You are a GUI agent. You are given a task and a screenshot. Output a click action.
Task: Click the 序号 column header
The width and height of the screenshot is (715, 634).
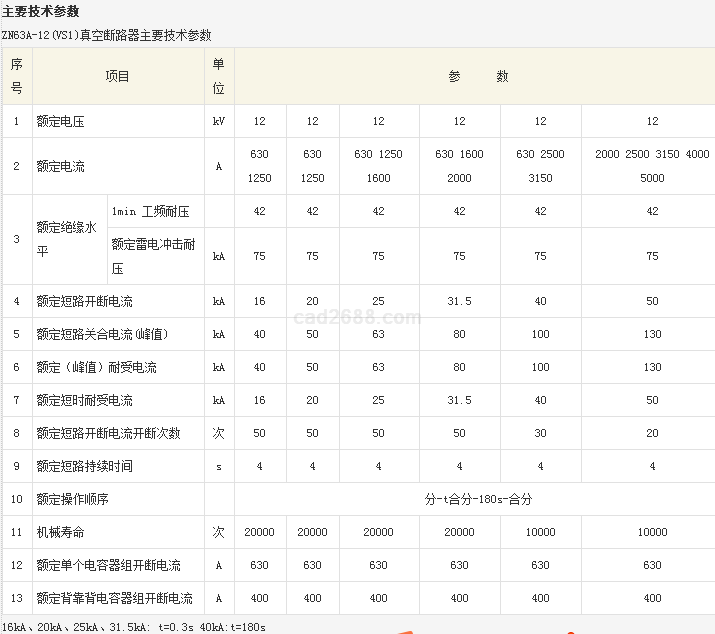(x=16, y=76)
